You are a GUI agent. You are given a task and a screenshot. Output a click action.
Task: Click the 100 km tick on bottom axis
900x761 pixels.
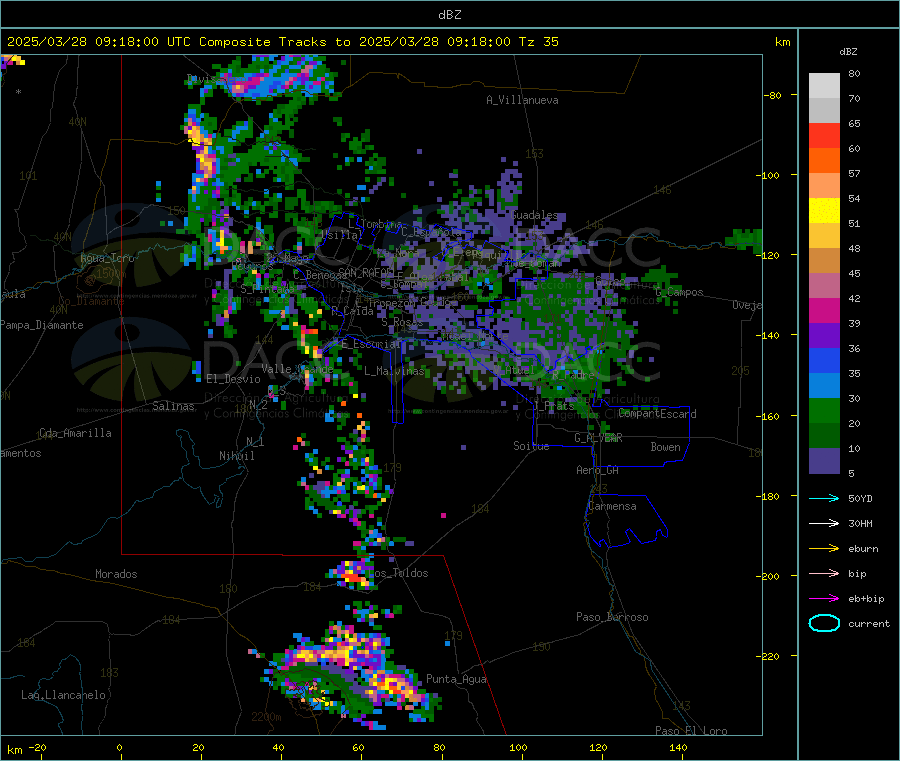click(518, 748)
